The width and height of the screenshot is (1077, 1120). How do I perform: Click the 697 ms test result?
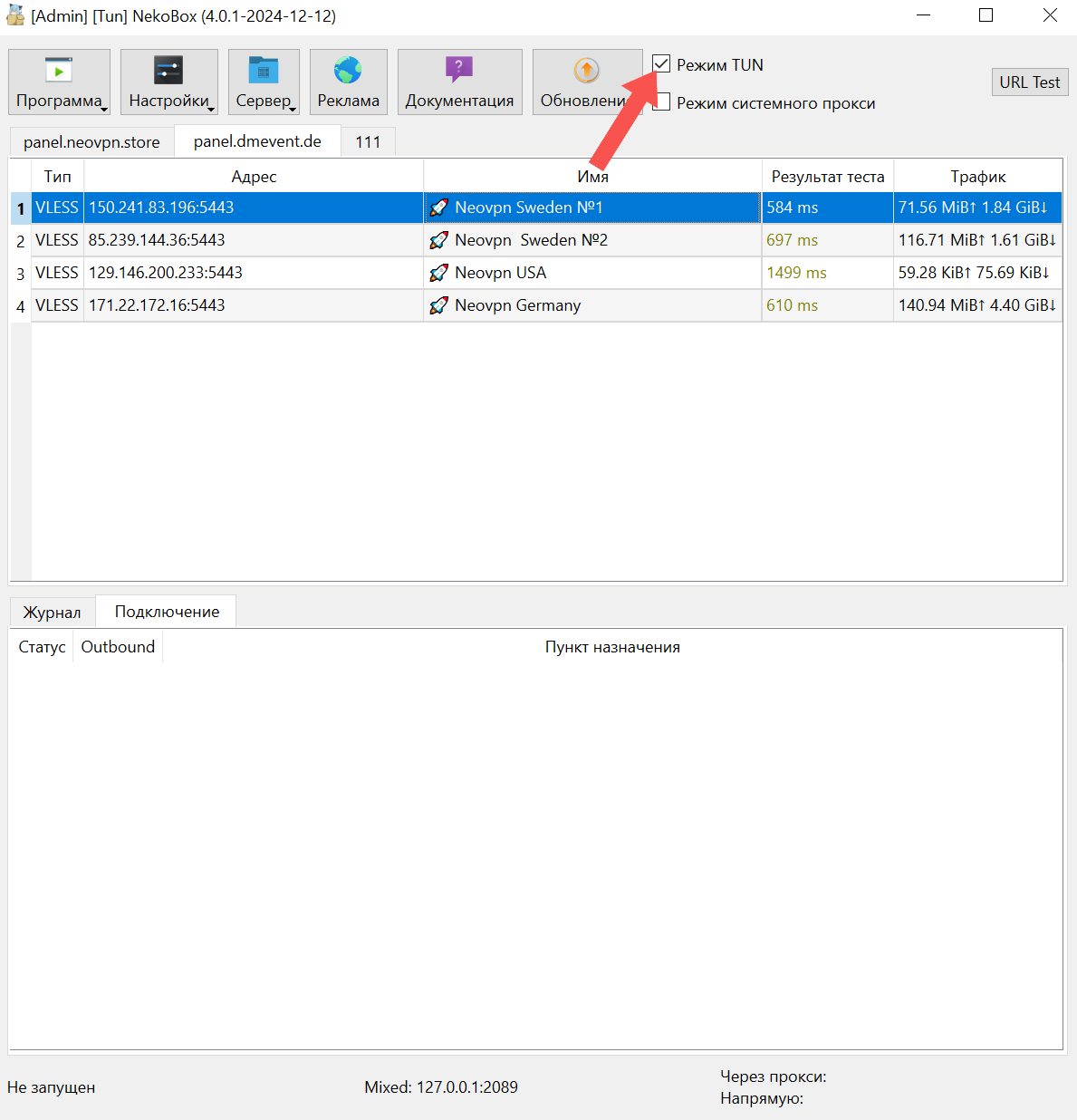[793, 240]
